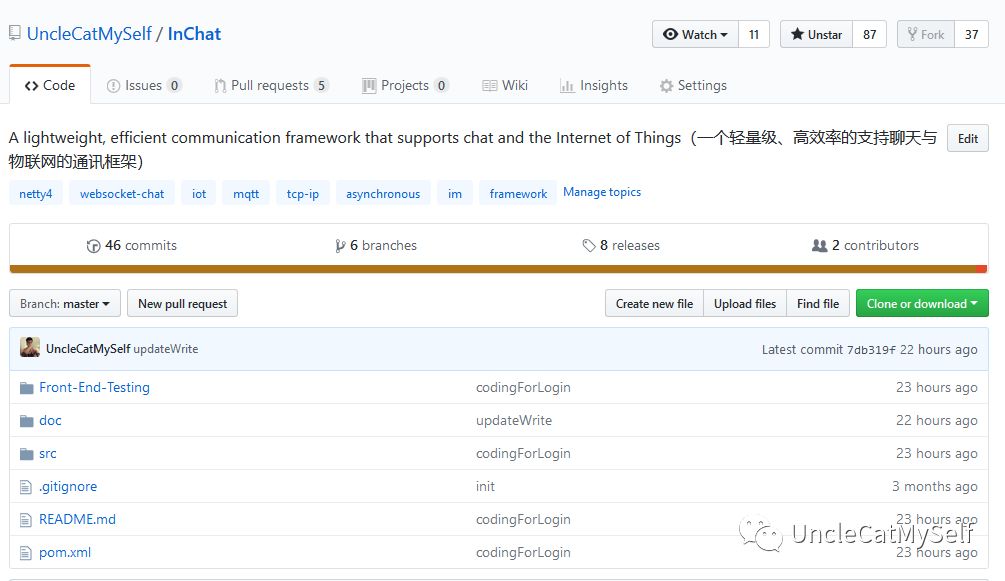Screen dimensions: 1005x581
Task: Open the doc folder
Action: (50, 421)
